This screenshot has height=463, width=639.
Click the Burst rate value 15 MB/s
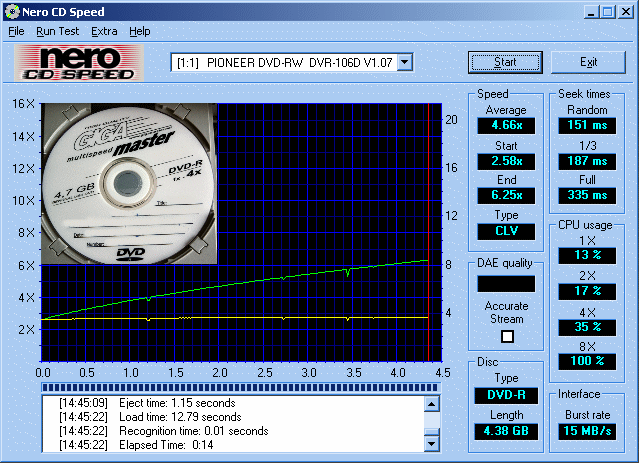tap(587, 431)
